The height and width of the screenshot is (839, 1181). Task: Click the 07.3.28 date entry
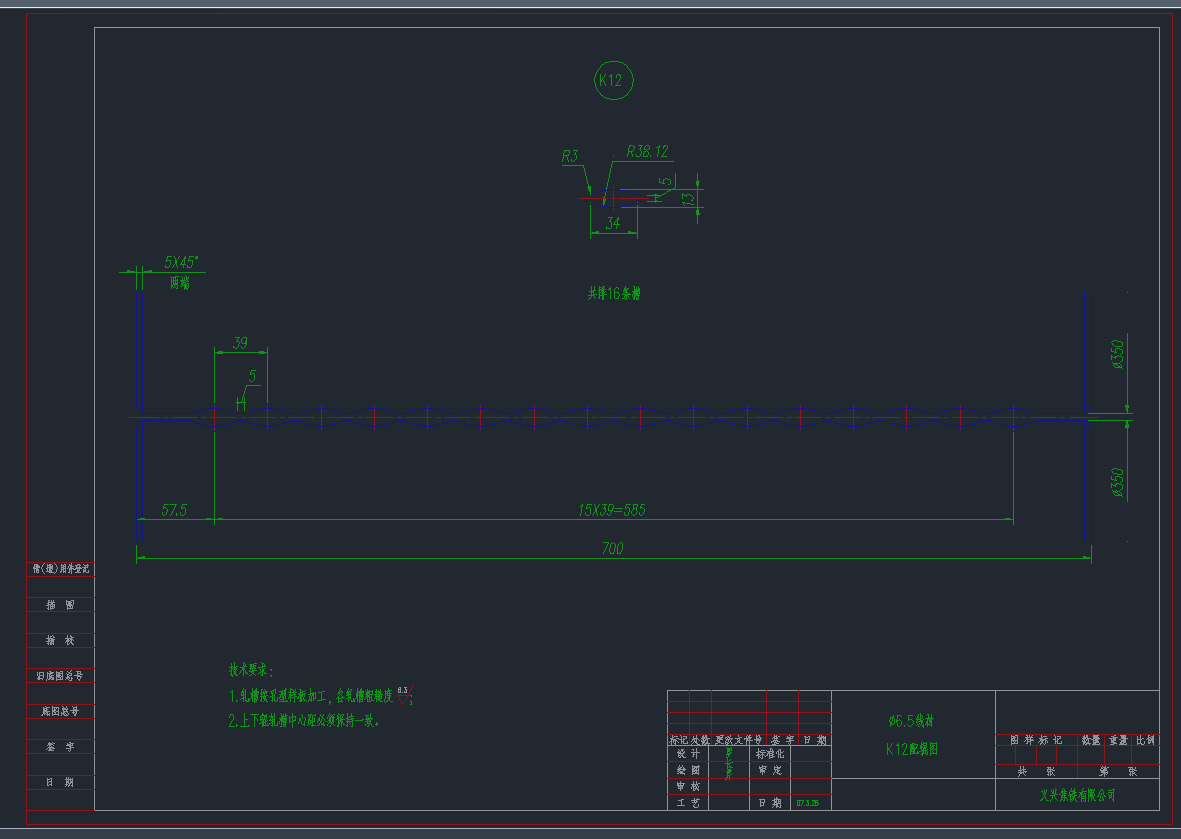click(807, 803)
